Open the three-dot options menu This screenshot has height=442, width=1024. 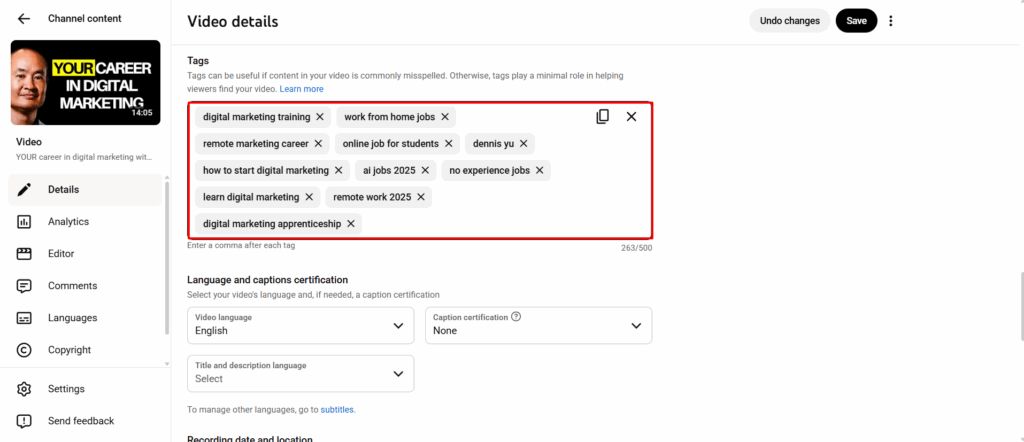[x=891, y=21]
